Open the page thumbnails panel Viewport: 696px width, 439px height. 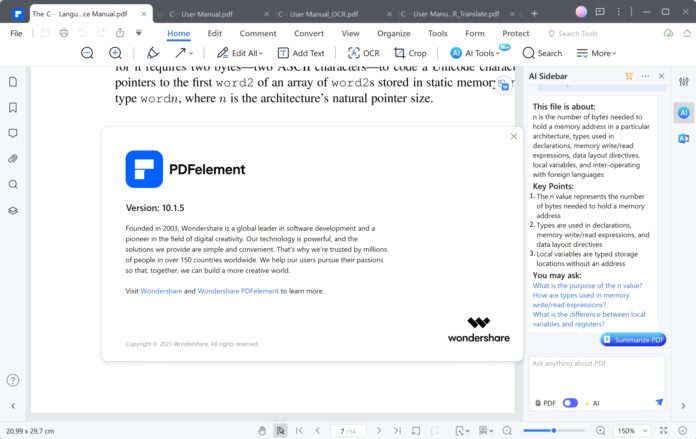13,82
